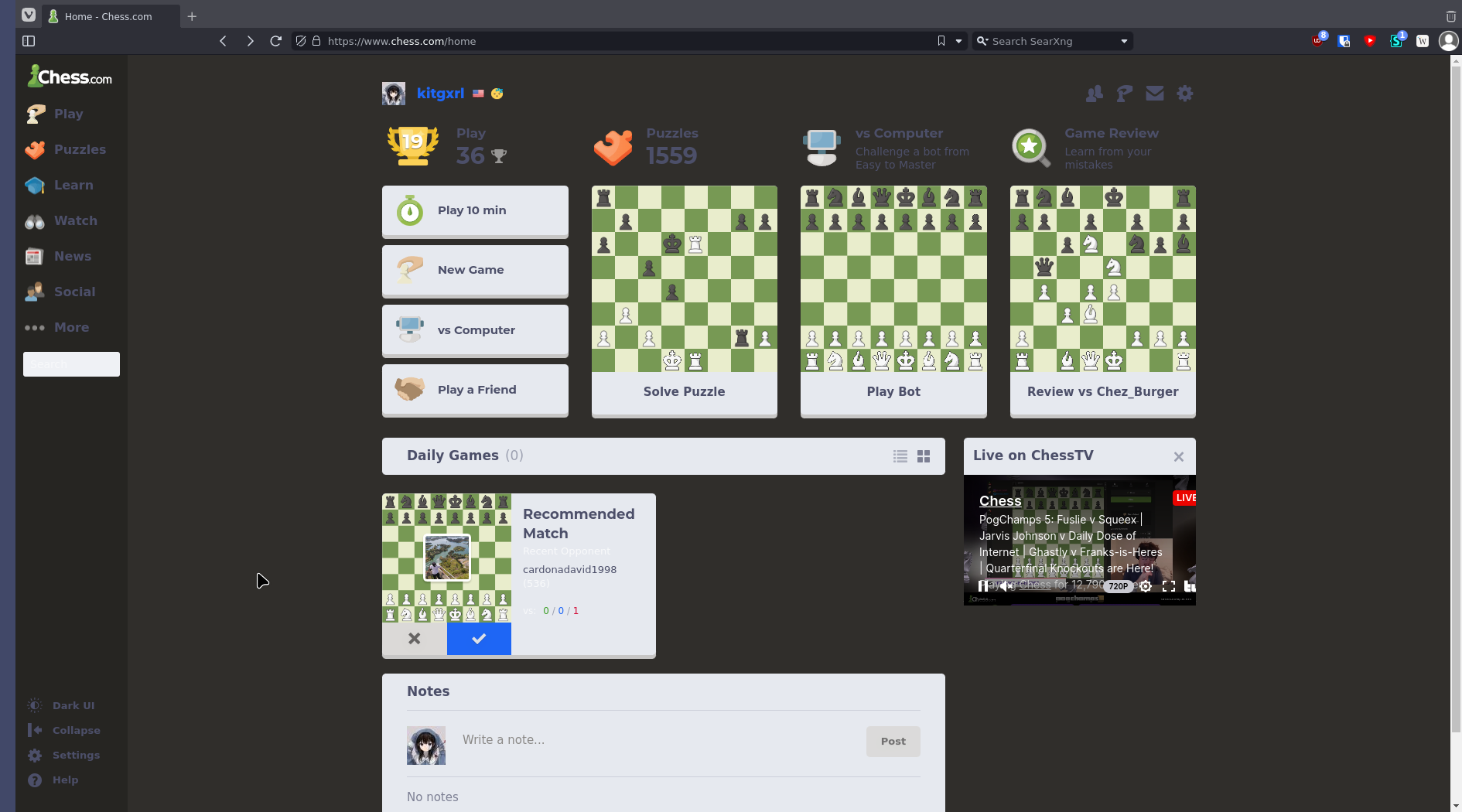Open the More menu in the sidebar
This screenshot has height=812, width=1462.
click(35, 327)
